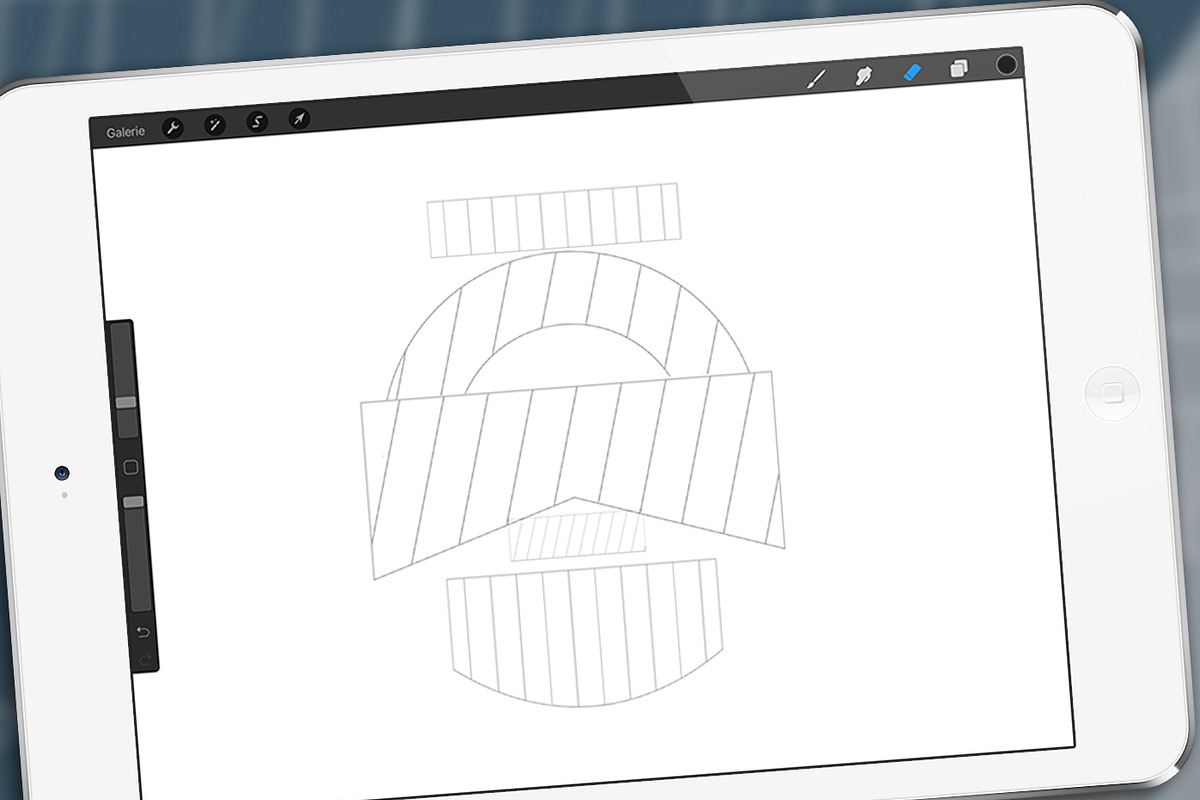This screenshot has height=800, width=1200.
Task: Open the Galerie view
Action: 126,132
